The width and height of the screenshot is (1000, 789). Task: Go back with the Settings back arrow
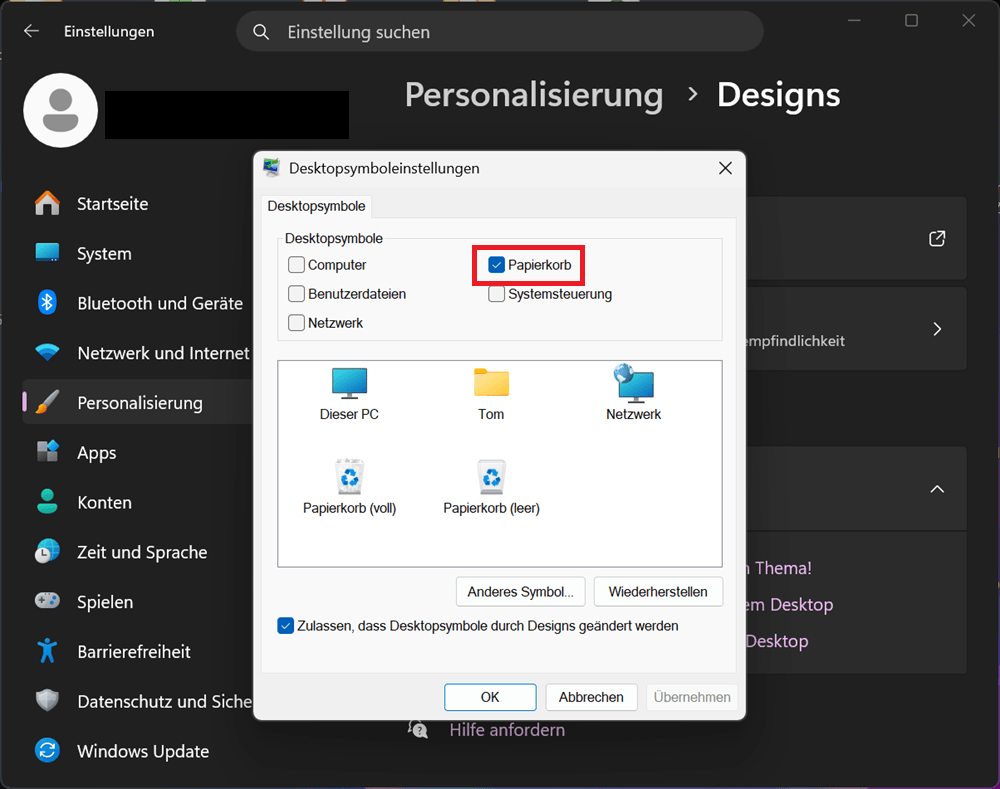31,31
